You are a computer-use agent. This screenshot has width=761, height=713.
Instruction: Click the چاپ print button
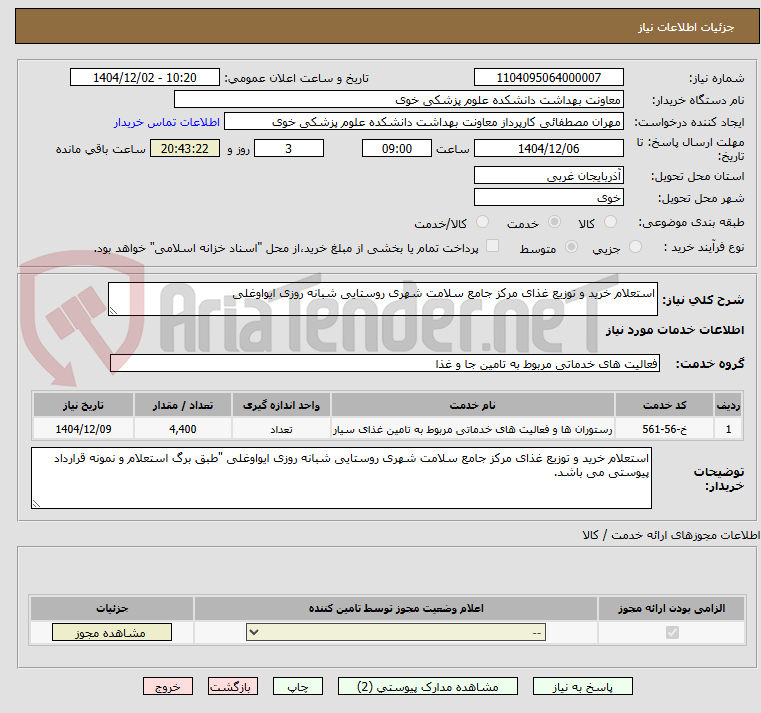298,686
